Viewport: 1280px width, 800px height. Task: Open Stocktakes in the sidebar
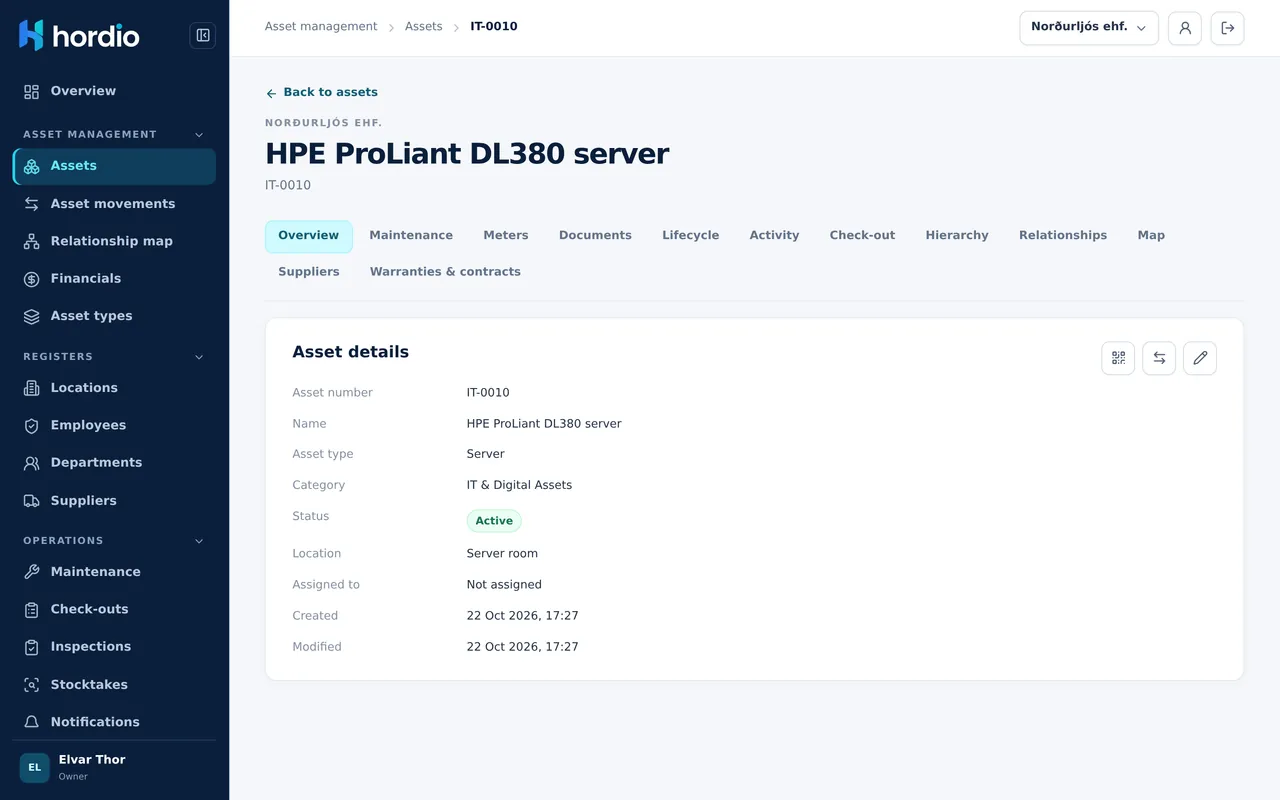click(114, 685)
